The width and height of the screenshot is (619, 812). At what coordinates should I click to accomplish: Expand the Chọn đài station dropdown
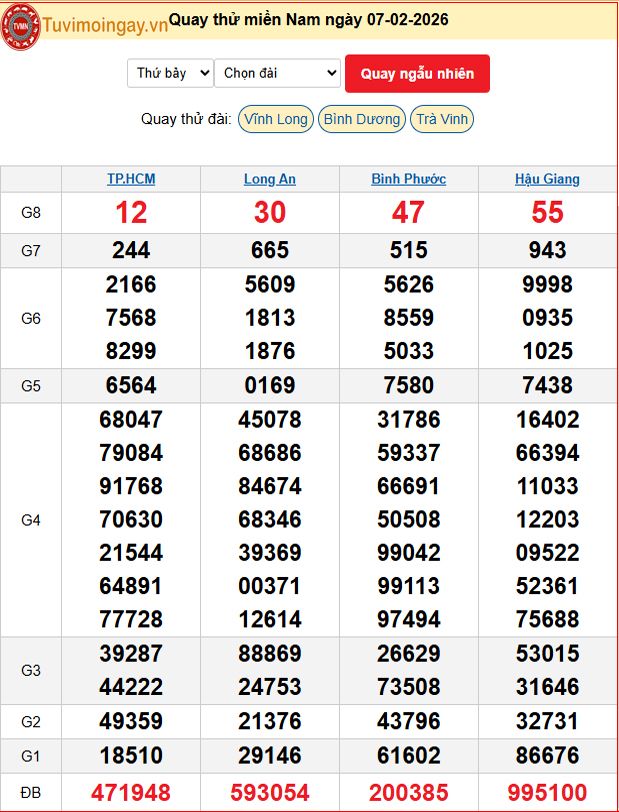pyautogui.click(x=277, y=73)
